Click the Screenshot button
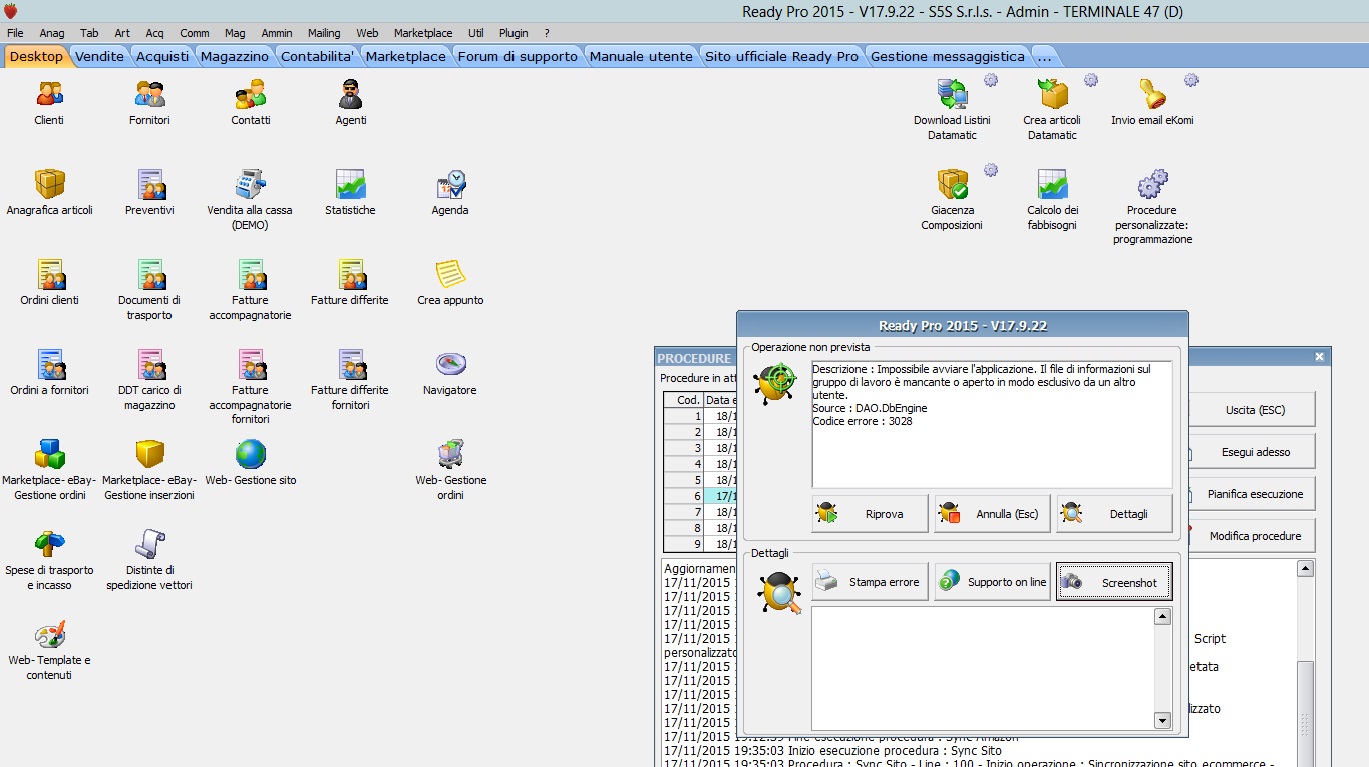 click(x=1115, y=582)
